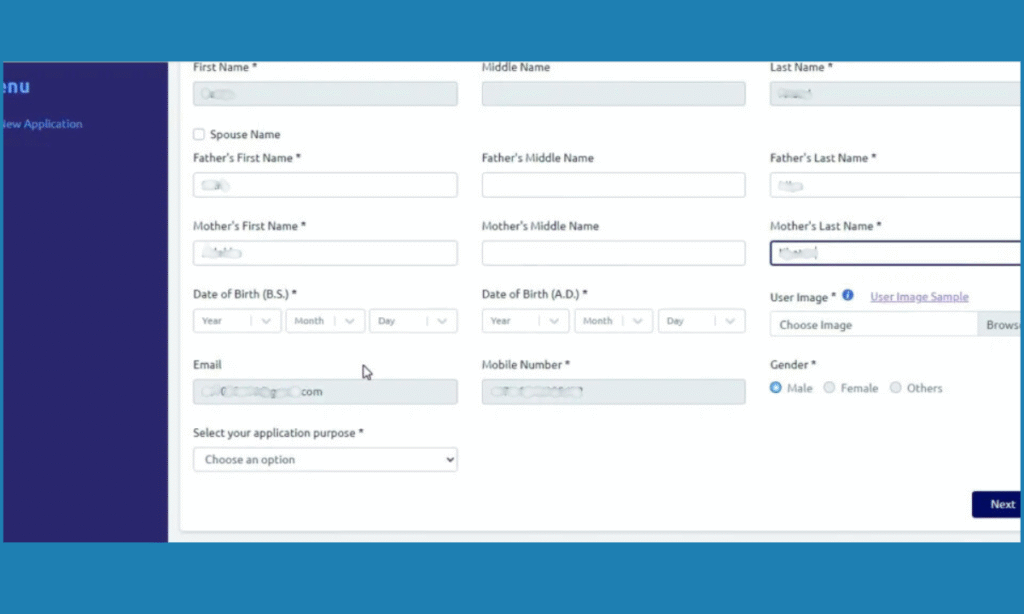1024x614 pixels.
Task: Open the Day selector for Date of Birth (B.S.)
Action: coord(412,320)
